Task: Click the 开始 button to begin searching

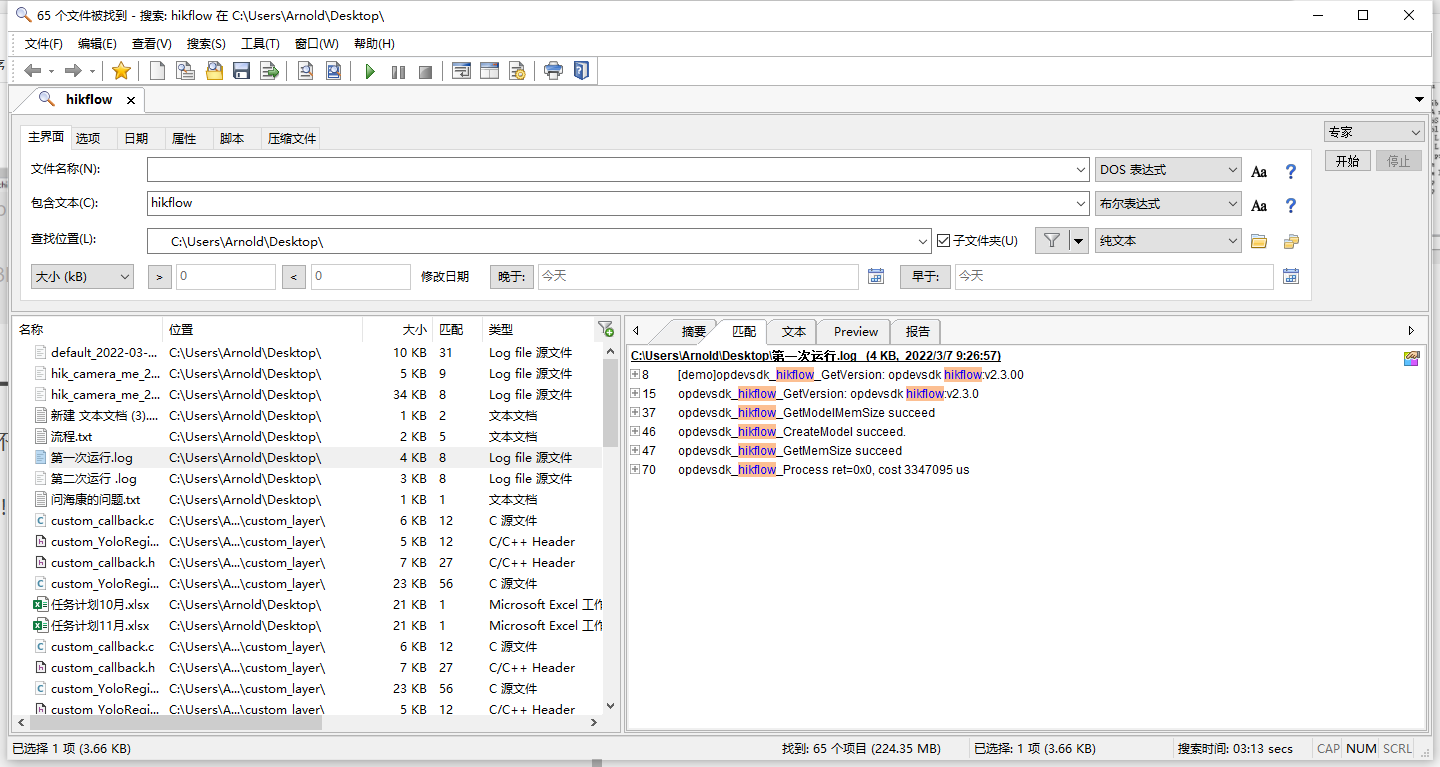Action: (x=1347, y=160)
